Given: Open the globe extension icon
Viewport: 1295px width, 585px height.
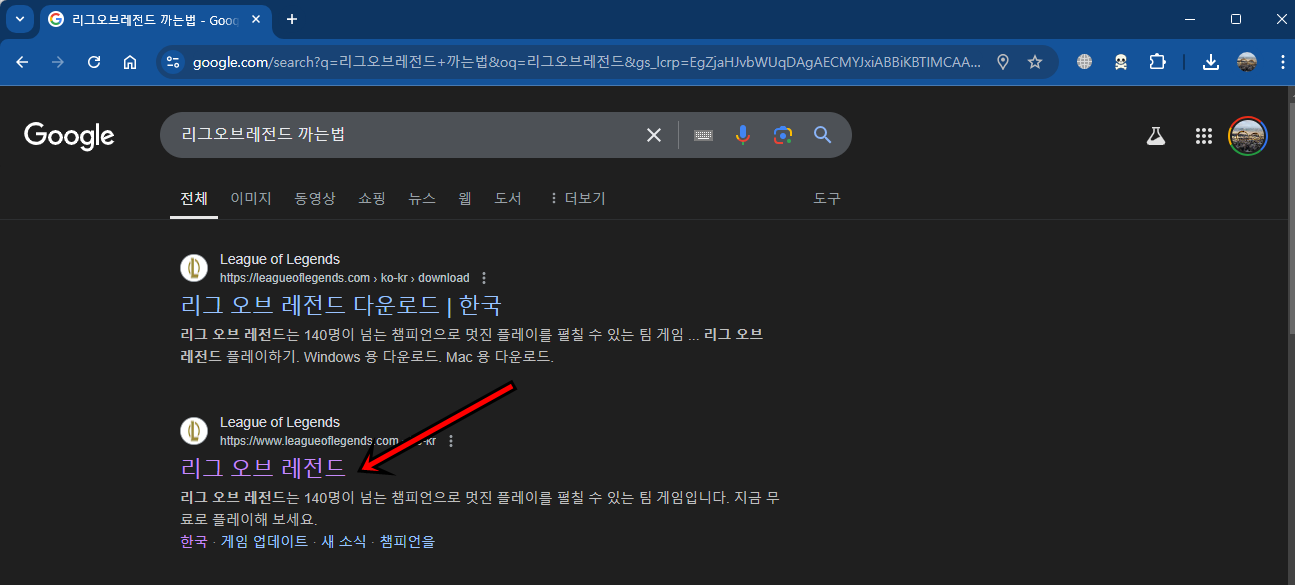Looking at the screenshot, I should click(x=1084, y=62).
